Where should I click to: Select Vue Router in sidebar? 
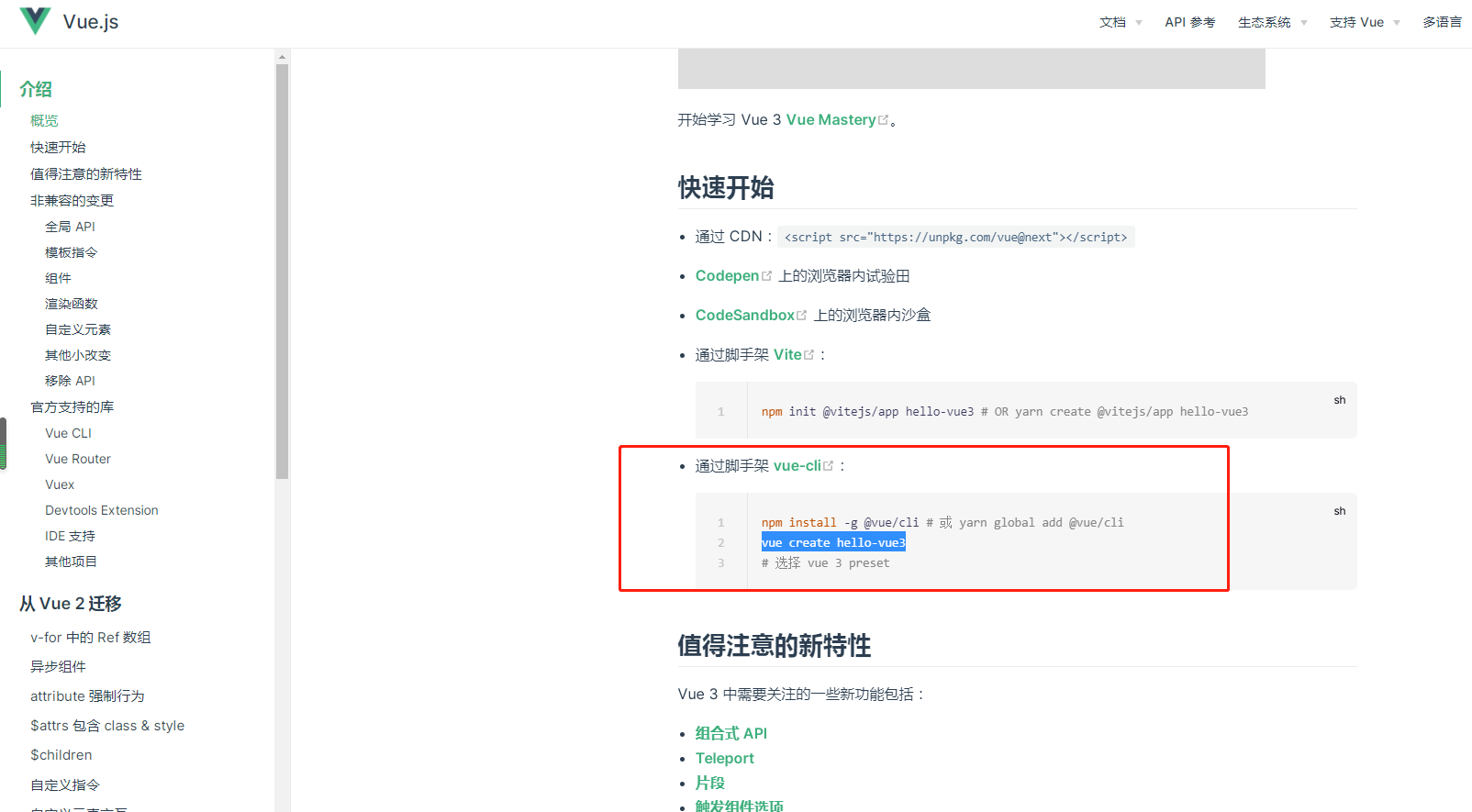78,459
